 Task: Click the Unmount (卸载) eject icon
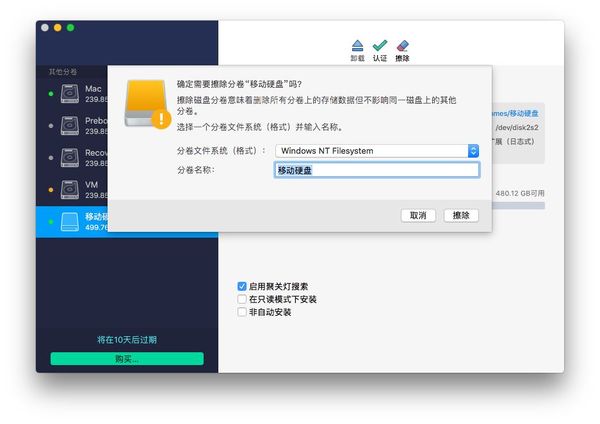pyautogui.click(x=357, y=46)
